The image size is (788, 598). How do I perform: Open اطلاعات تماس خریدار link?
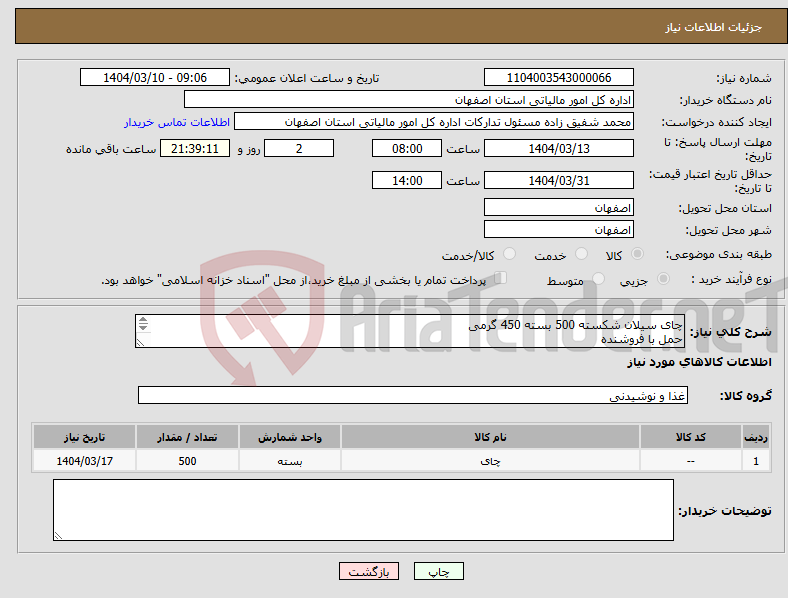tap(177, 122)
